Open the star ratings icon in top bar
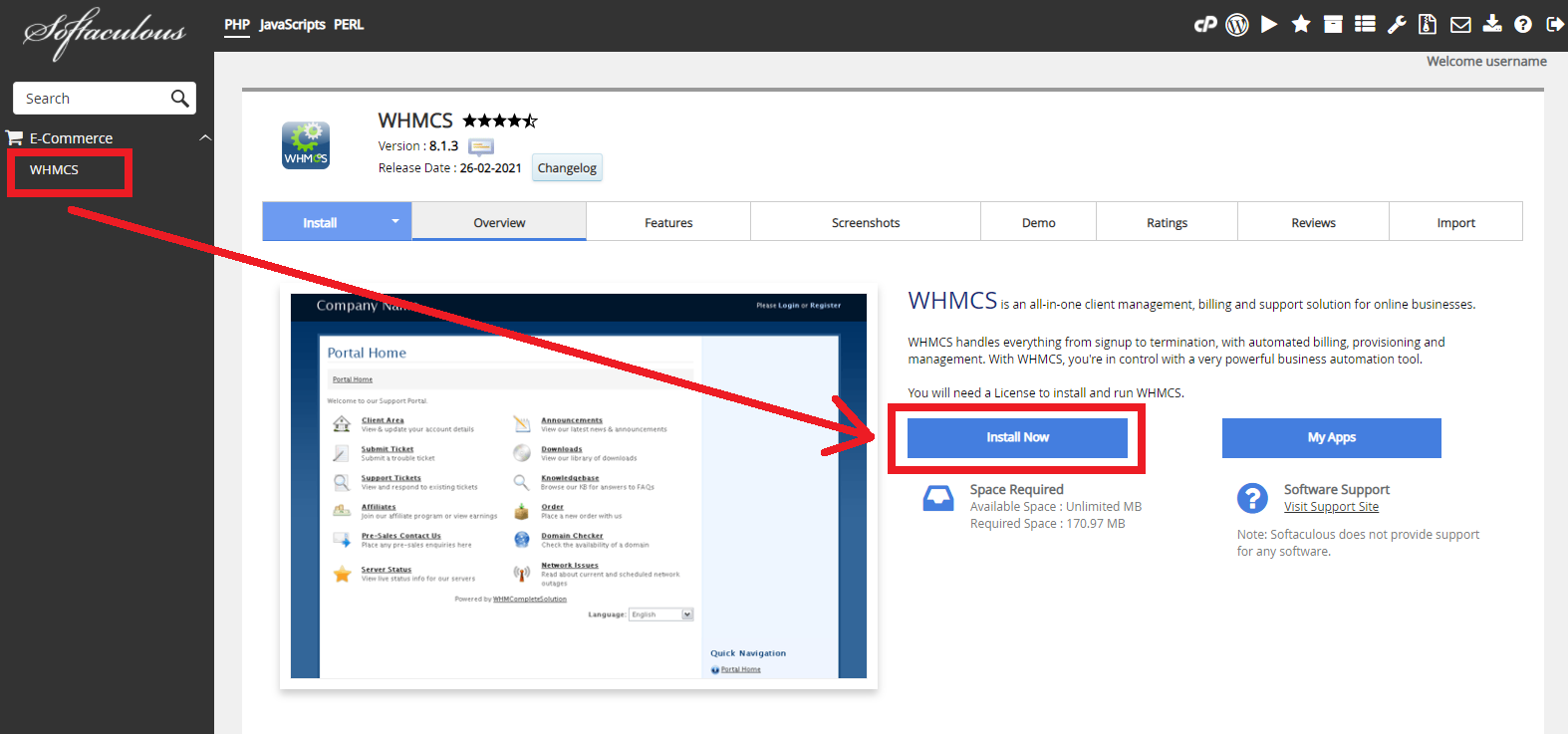Viewport: 1568px width, 734px height. coord(1301,24)
